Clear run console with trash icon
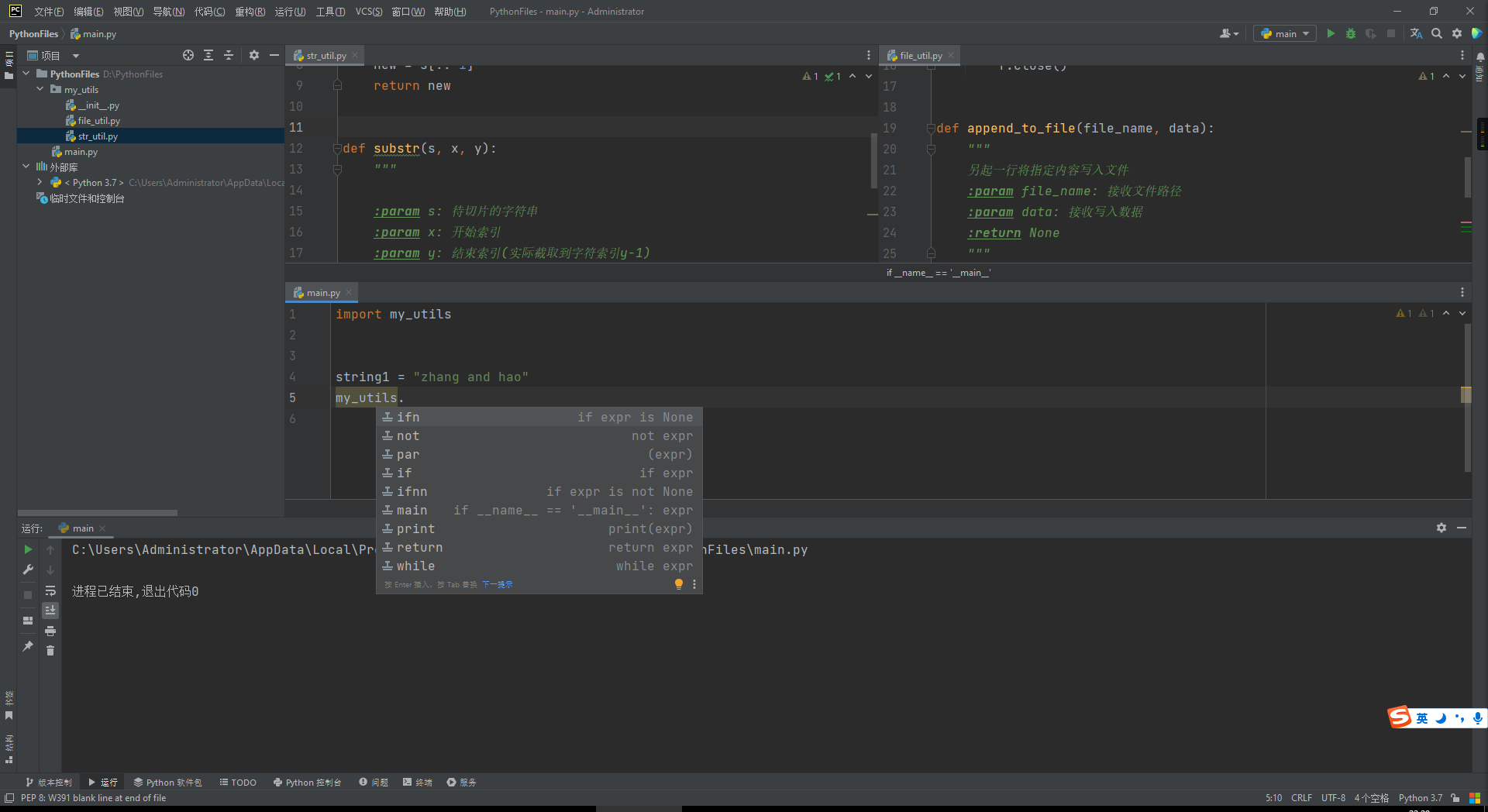Screen dimensions: 1488x812 pos(50,651)
